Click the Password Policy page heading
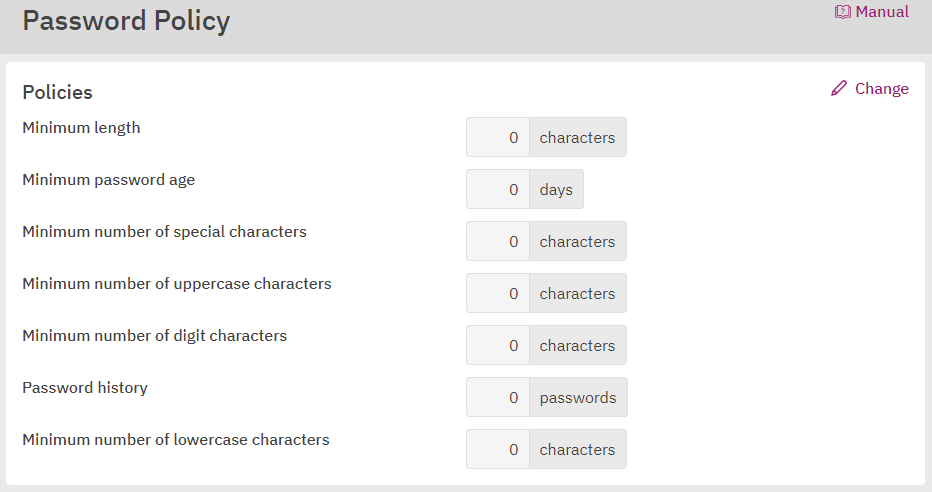 click(x=126, y=21)
